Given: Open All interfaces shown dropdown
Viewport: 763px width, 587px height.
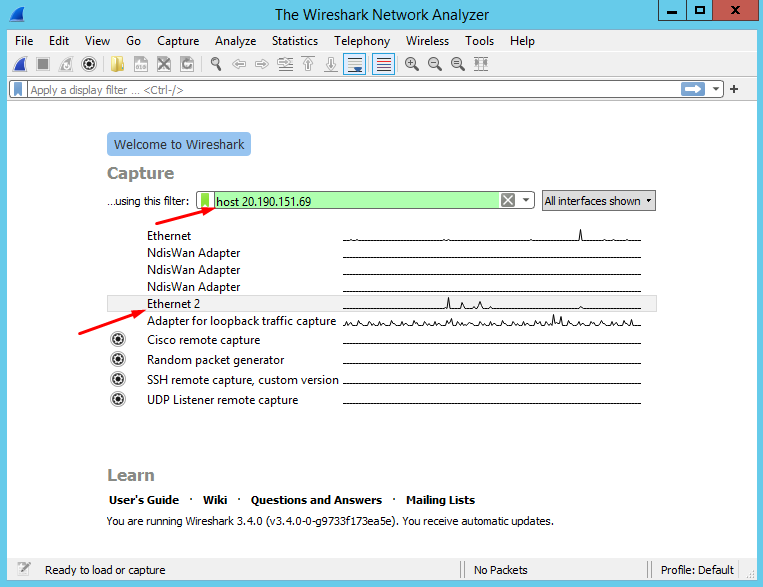Looking at the screenshot, I should pos(599,201).
